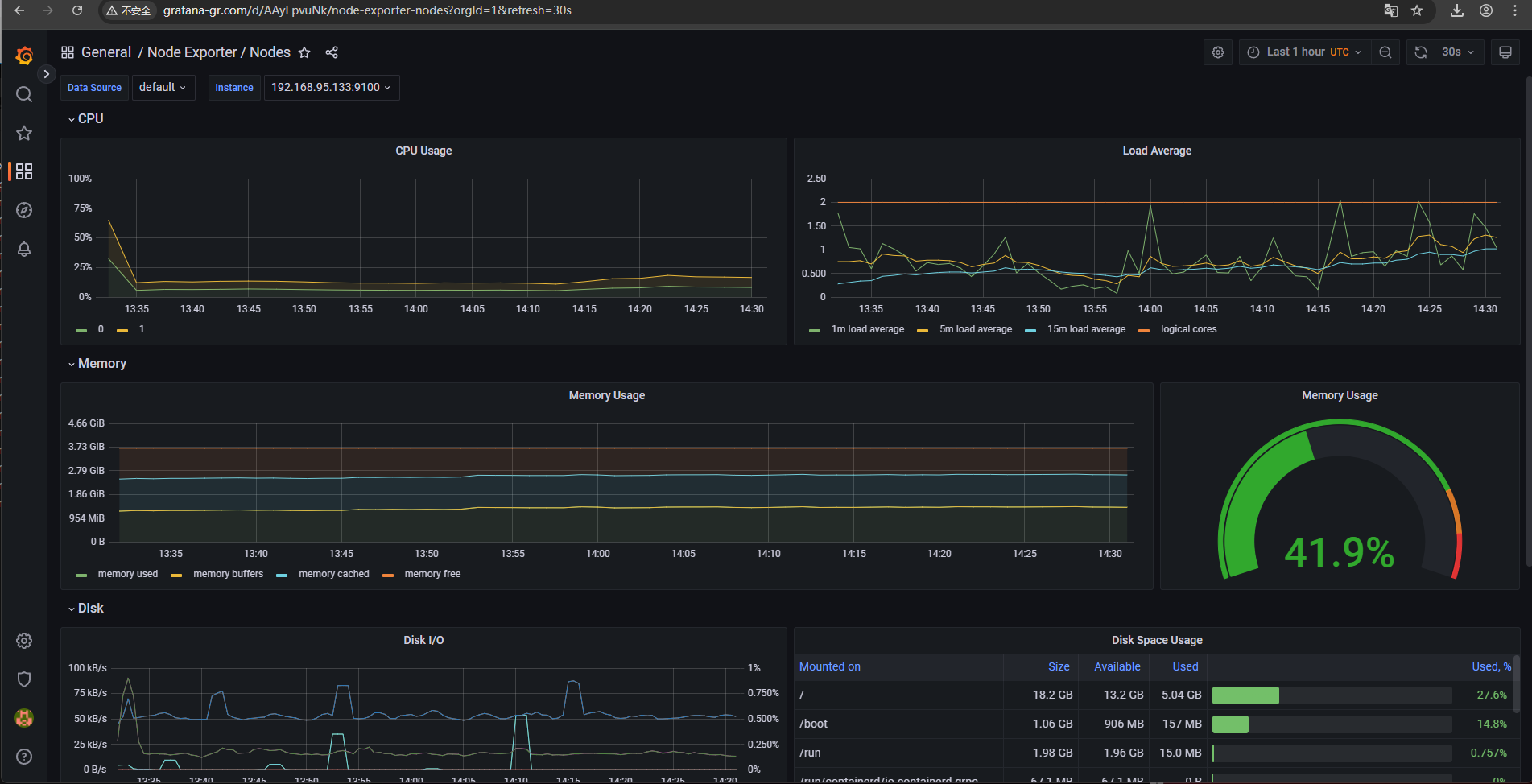Click the Node Exporter / Nodes title
The image size is (1532, 784).
pyautogui.click(x=219, y=52)
